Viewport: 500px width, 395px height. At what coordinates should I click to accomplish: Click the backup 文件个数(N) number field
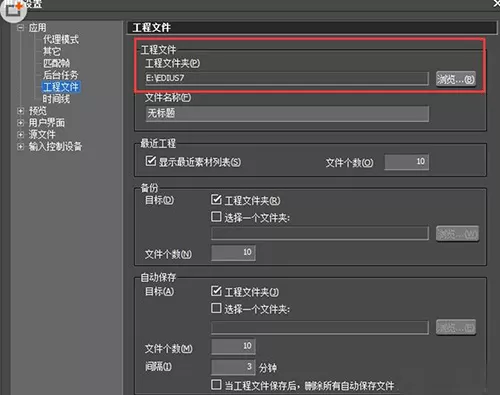click(233, 253)
